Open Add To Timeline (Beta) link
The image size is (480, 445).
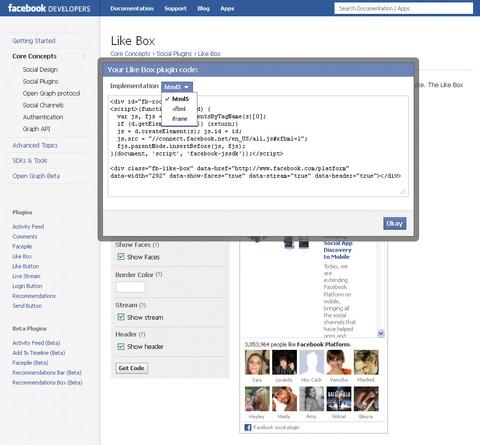(39, 353)
